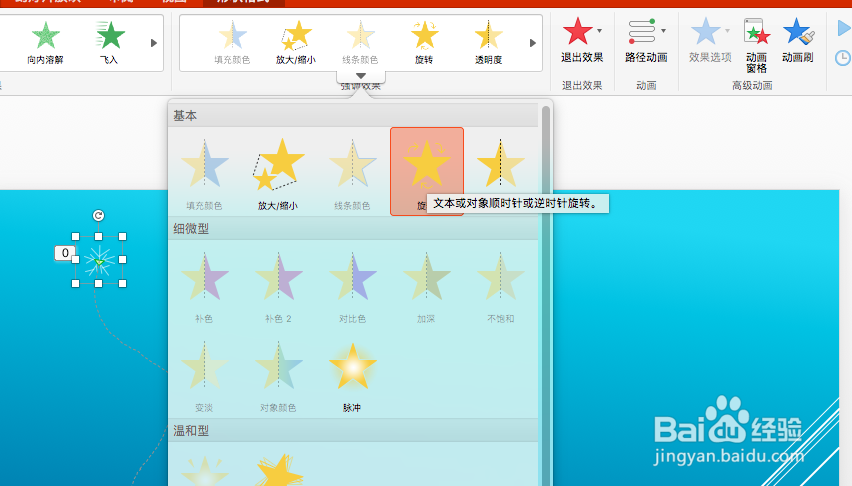Select the 飞入 entrance effect

pos(109,43)
